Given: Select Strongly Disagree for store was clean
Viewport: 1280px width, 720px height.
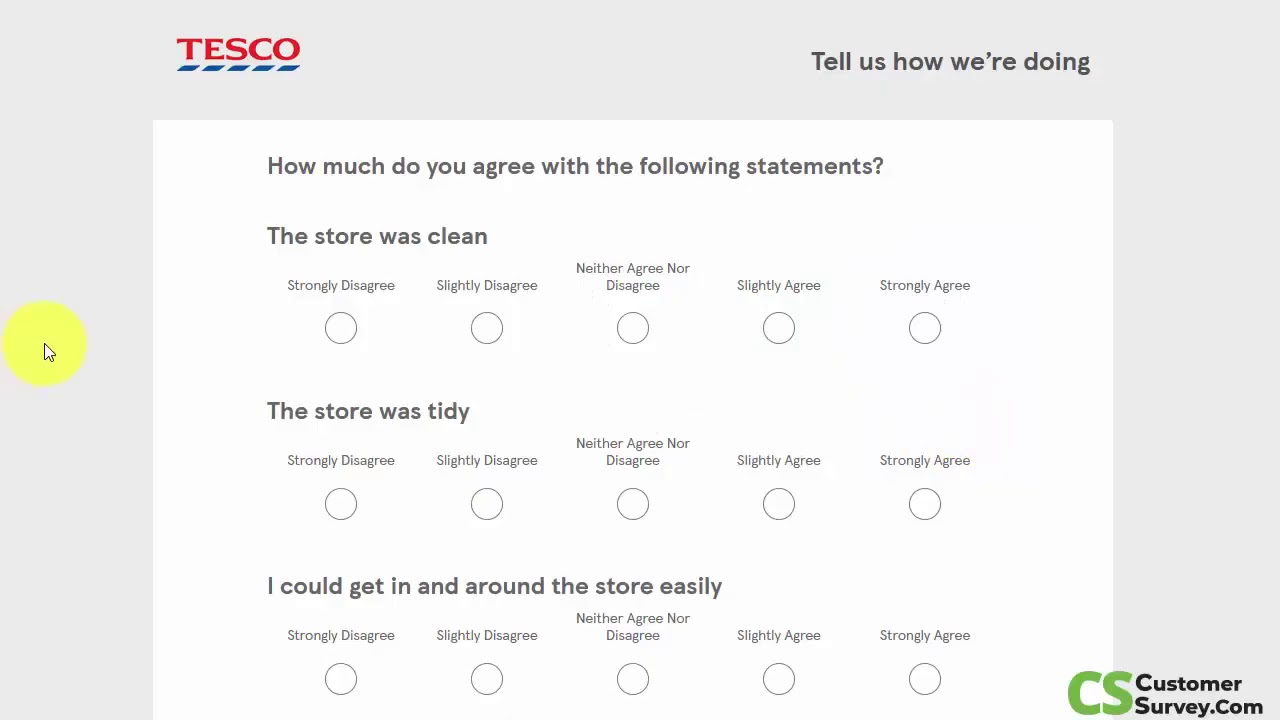Looking at the screenshot, I should tap(341, 328).
